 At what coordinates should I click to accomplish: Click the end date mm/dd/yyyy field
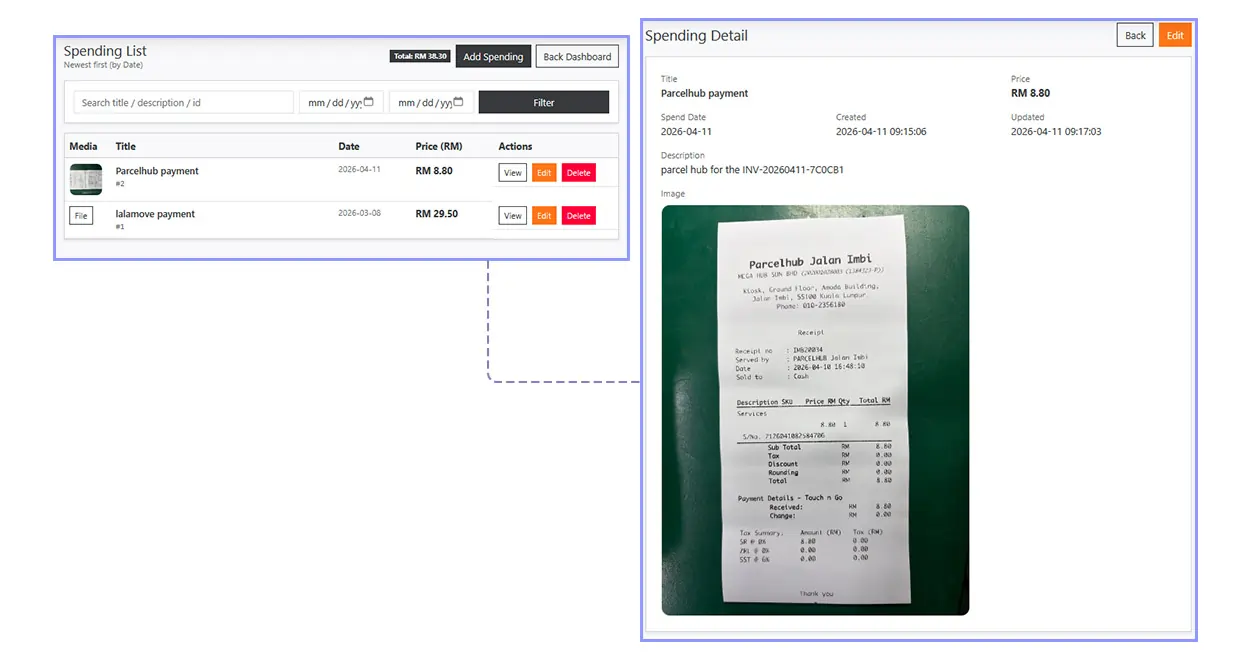coord(425,101)
